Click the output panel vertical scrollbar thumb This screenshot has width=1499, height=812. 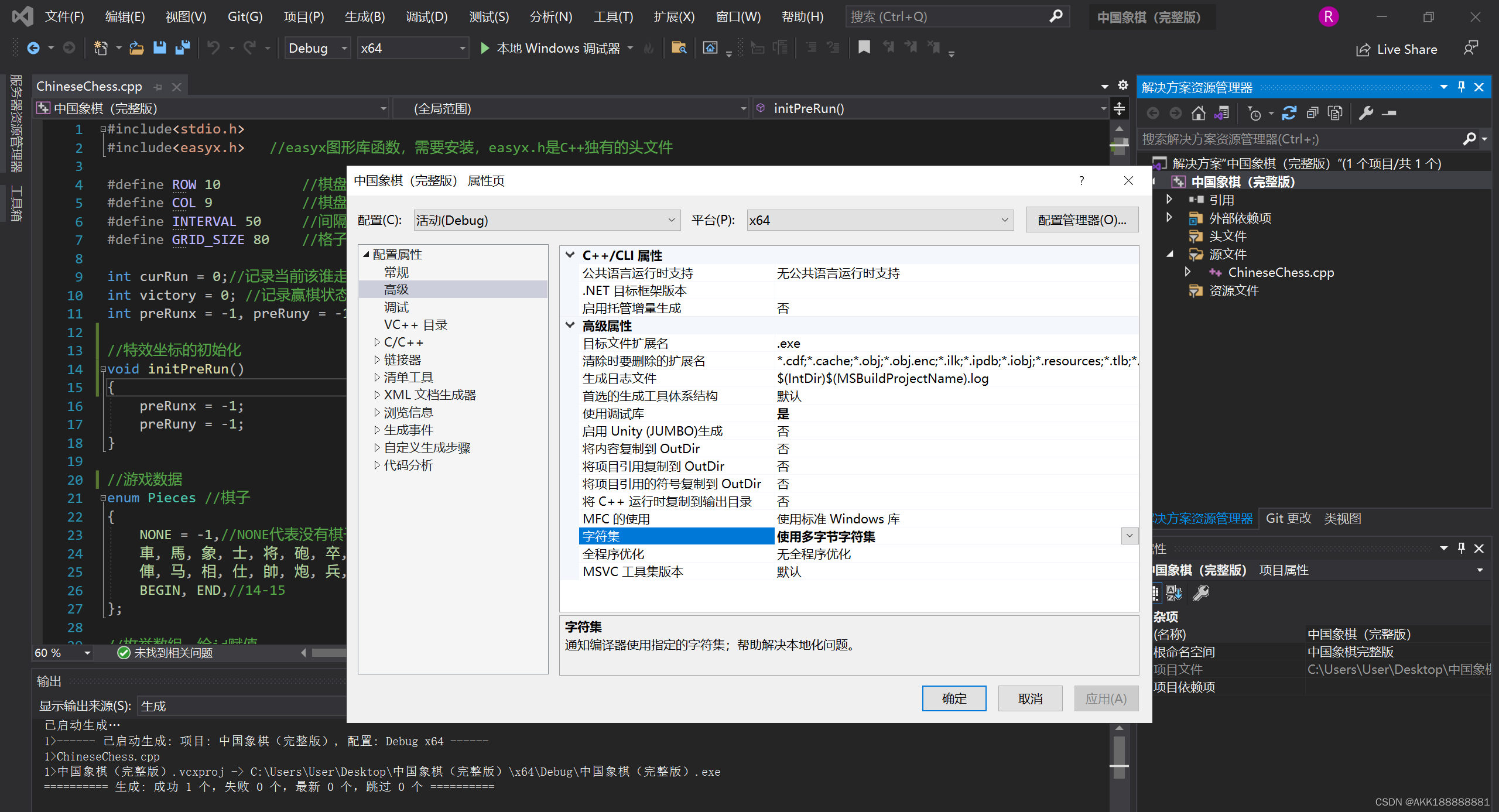tap(1118, 756)
